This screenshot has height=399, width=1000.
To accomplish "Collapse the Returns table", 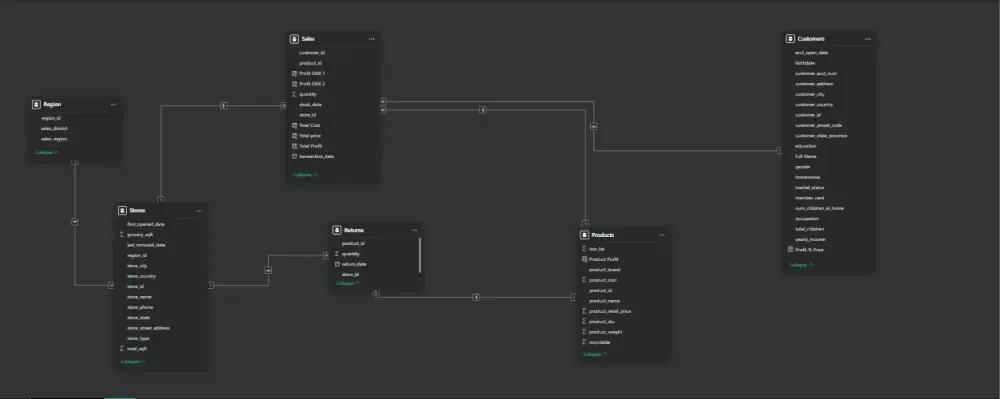I will [x=348, y=283].
